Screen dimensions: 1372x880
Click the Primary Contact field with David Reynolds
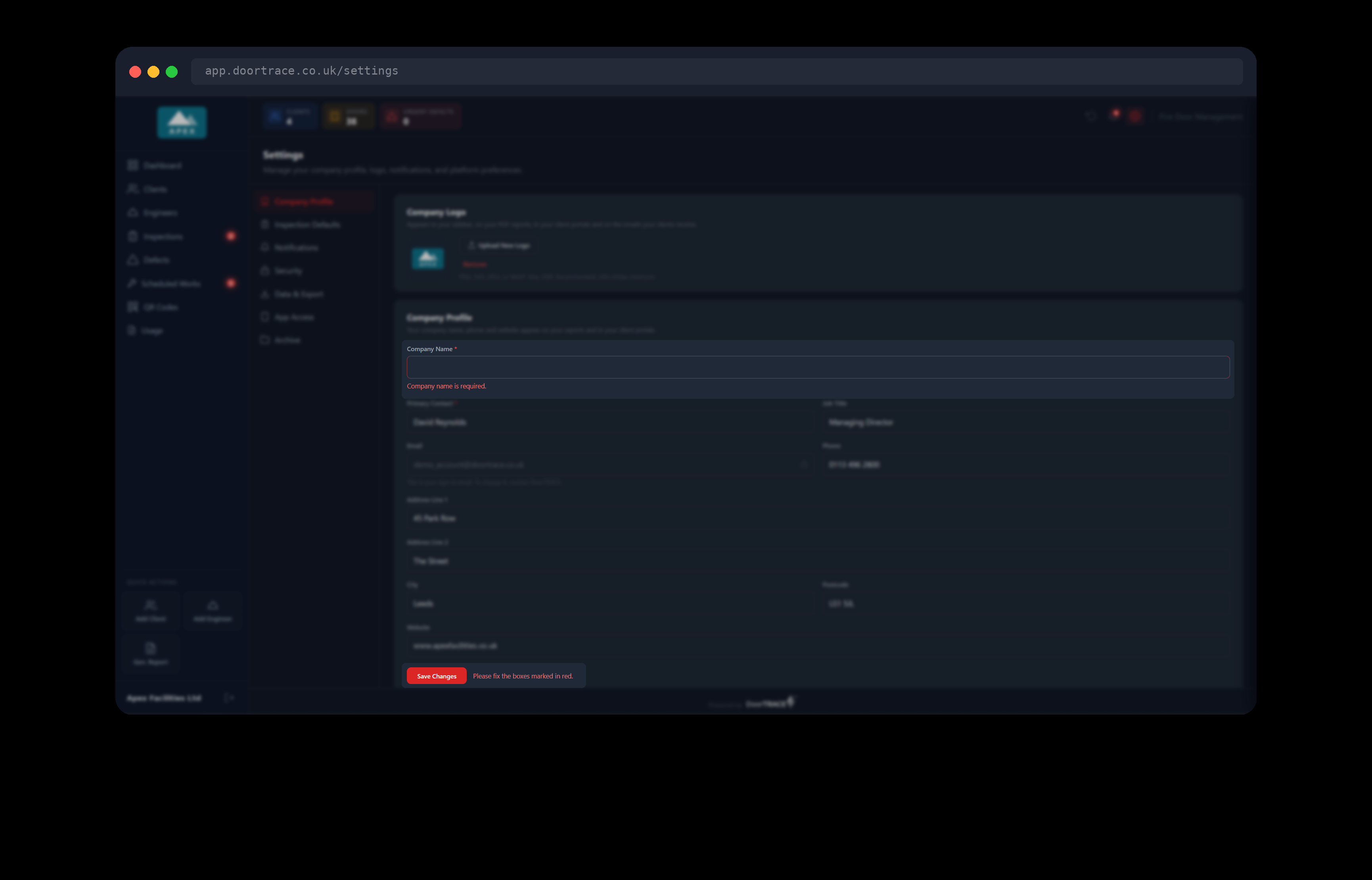(x=610, y=422)
